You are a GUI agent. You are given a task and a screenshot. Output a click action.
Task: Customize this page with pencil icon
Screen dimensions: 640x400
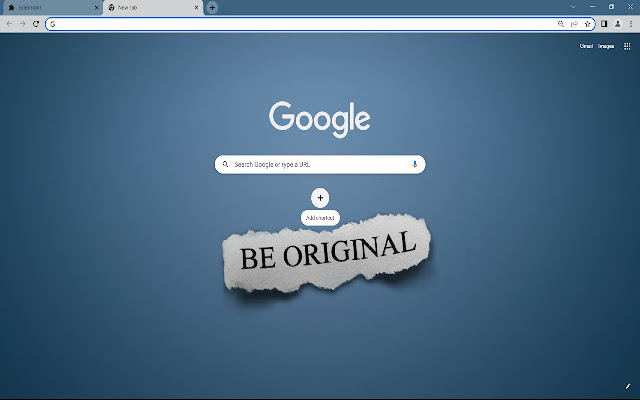pos(628,386)
